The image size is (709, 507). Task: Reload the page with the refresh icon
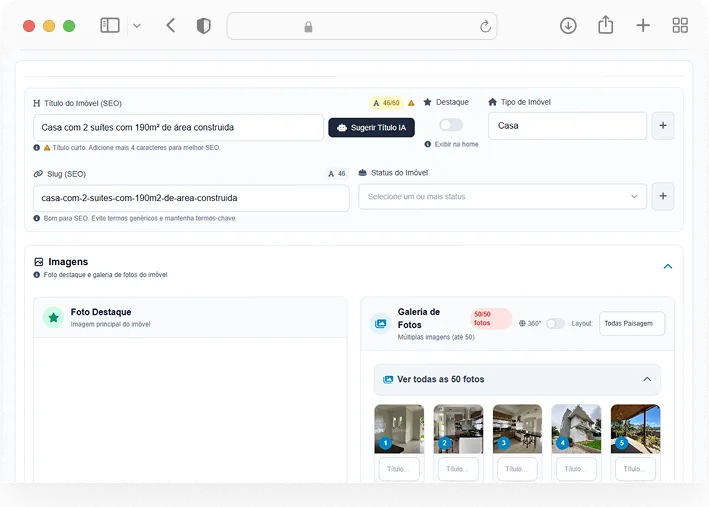485,26
